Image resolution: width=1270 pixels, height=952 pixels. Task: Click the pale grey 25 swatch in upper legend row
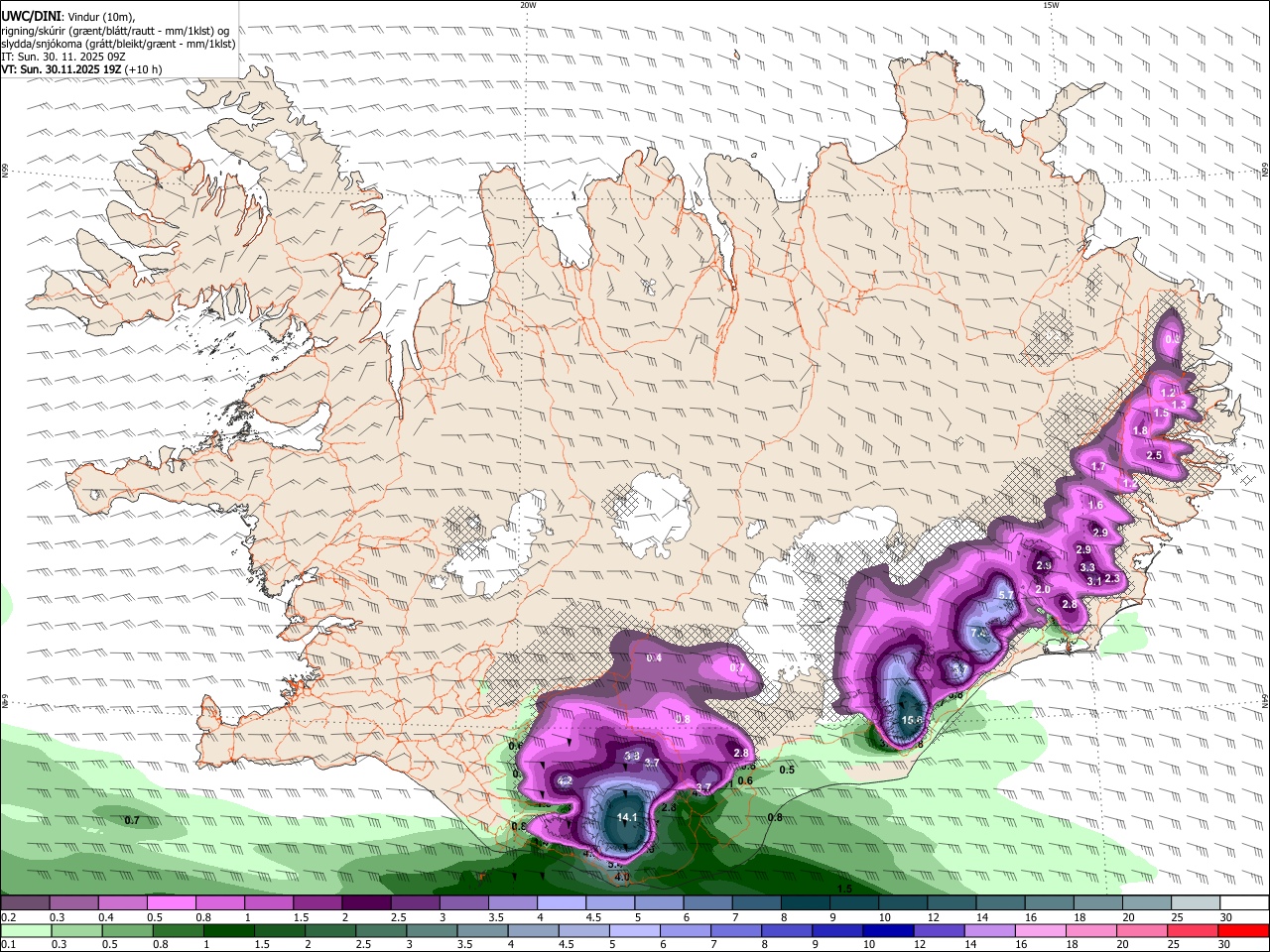coord(1195,903)
